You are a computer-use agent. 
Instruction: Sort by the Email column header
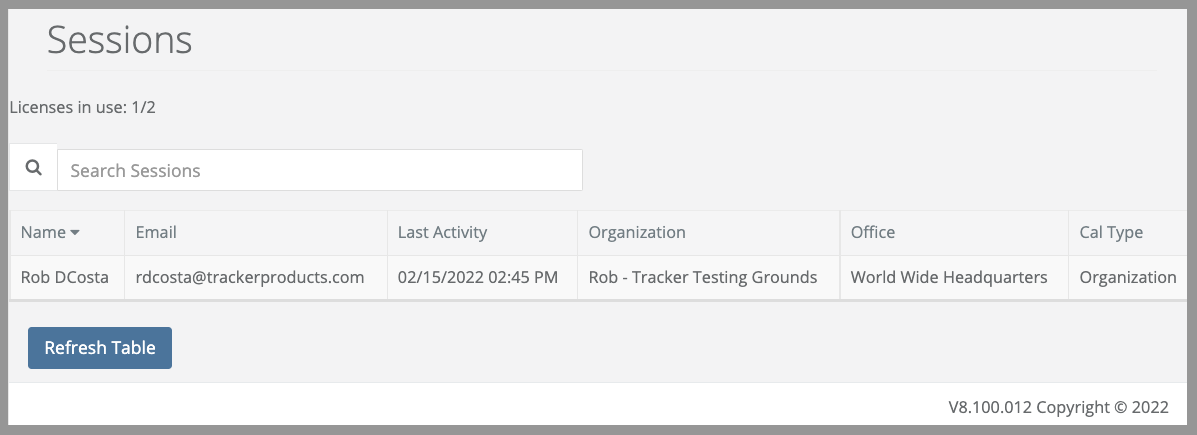pyautogui.click(x=156, y=232)
